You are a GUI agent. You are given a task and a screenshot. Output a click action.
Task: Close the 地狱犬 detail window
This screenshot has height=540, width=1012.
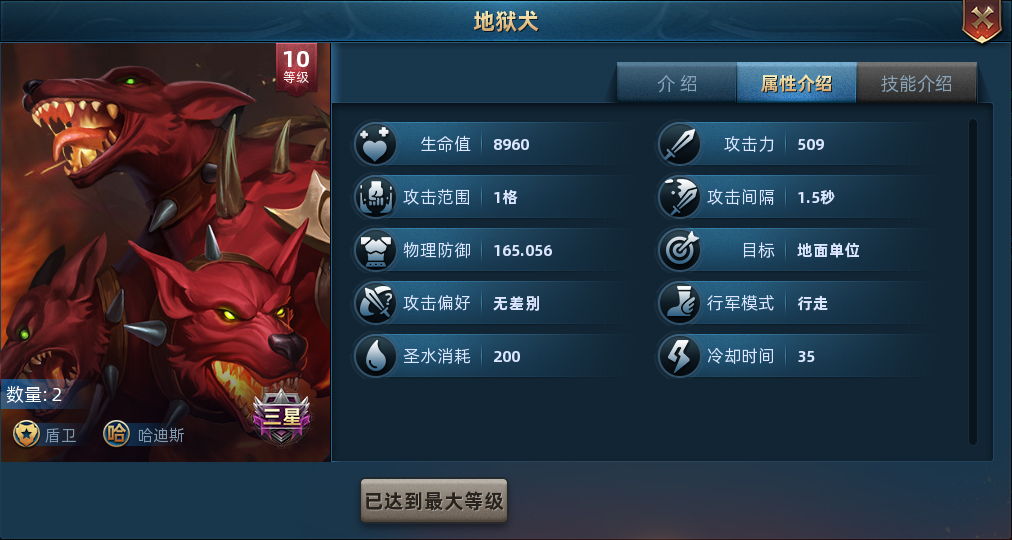pos(982,21)
